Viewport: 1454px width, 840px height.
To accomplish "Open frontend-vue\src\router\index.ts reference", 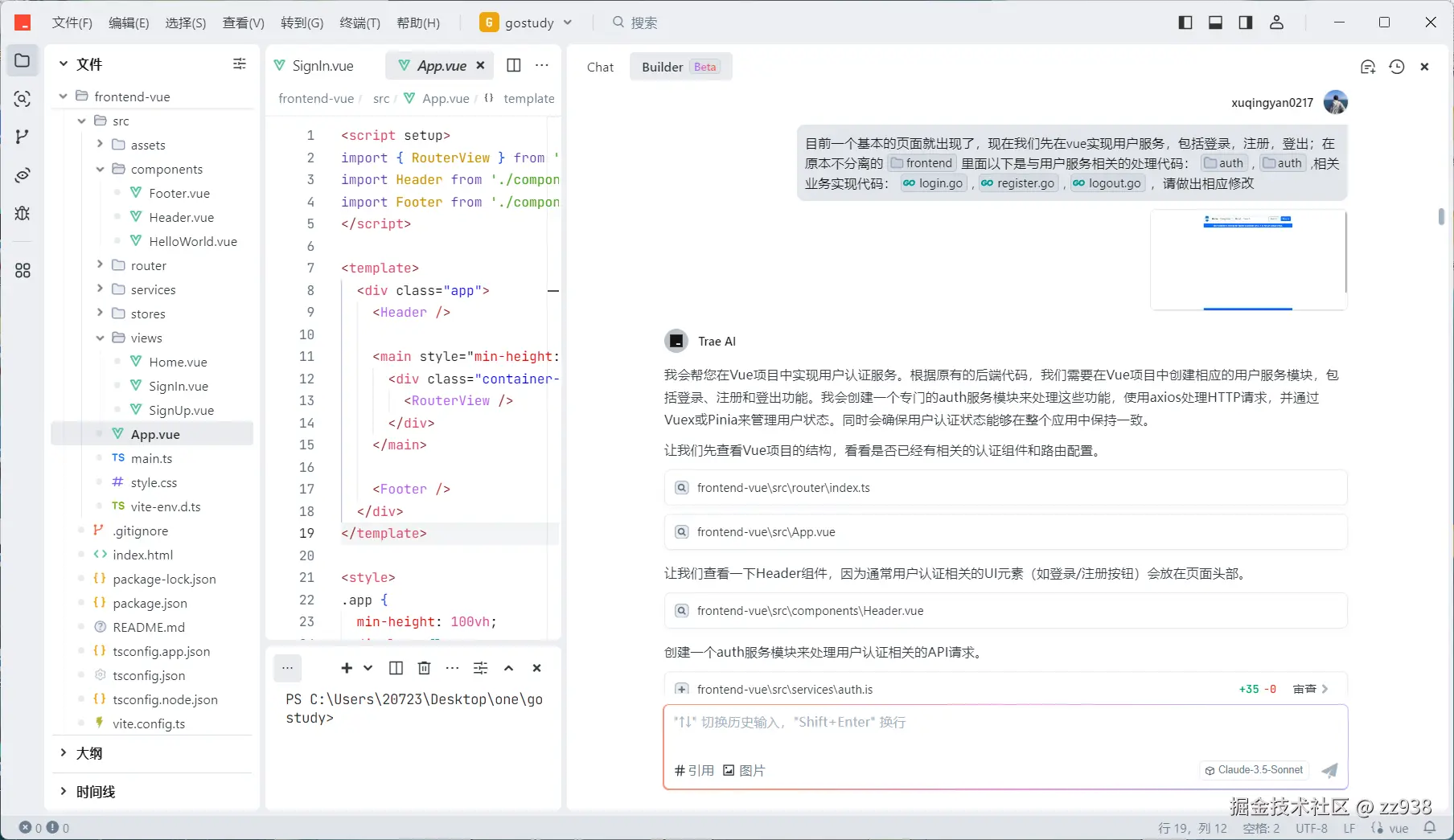I will (1005, 488).
